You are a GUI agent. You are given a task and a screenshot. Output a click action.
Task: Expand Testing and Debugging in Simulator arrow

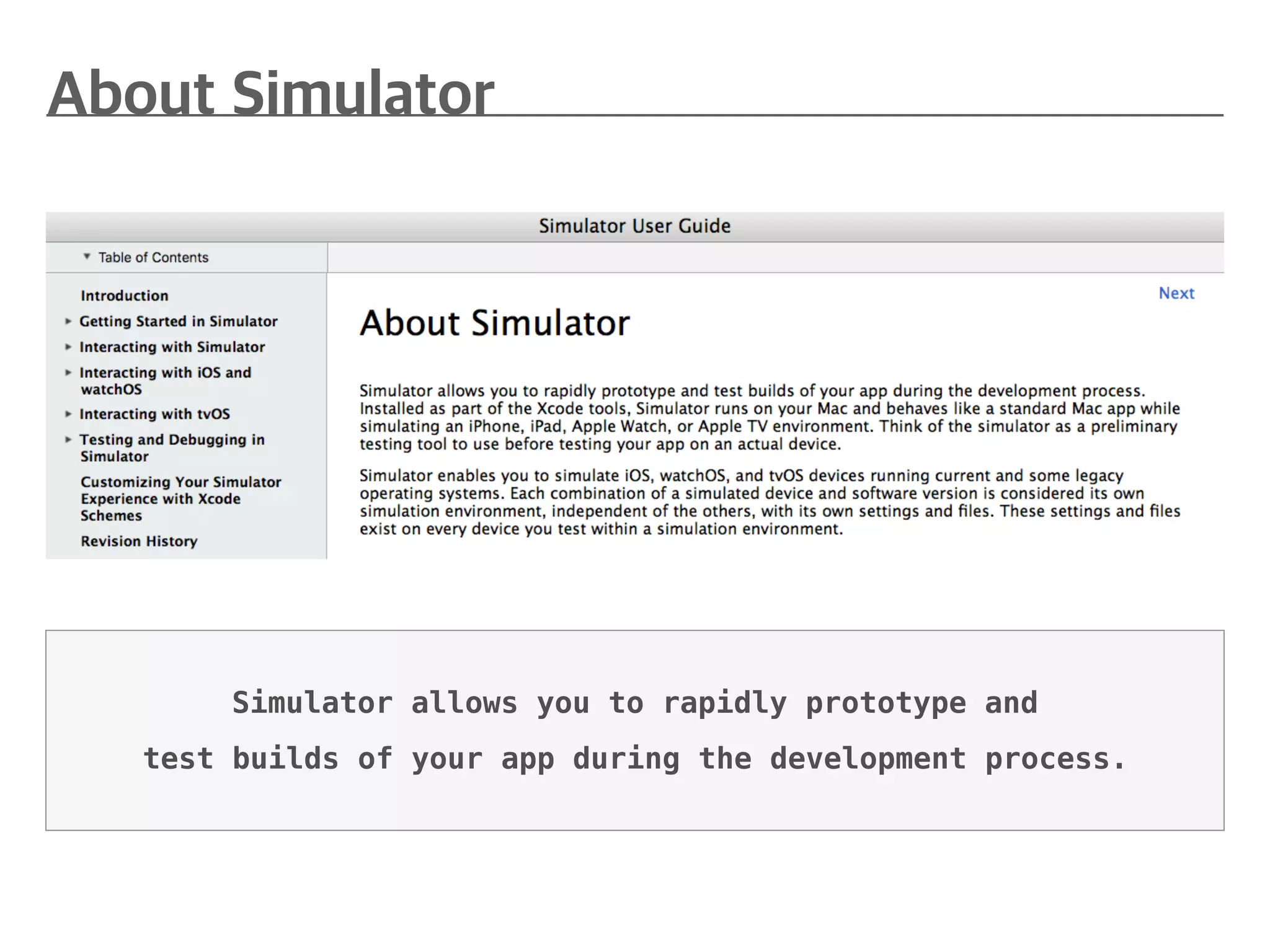click(68, 439)
